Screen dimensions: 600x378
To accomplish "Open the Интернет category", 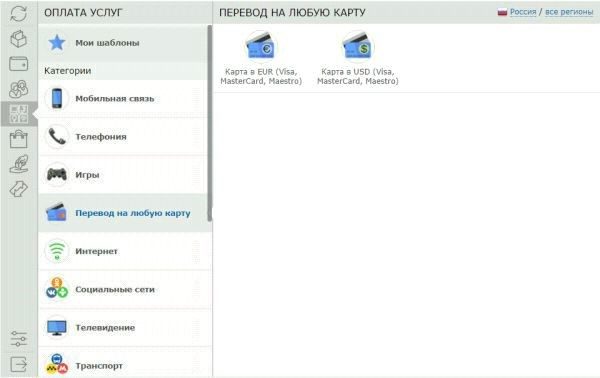I will click(x=125, y=251).
